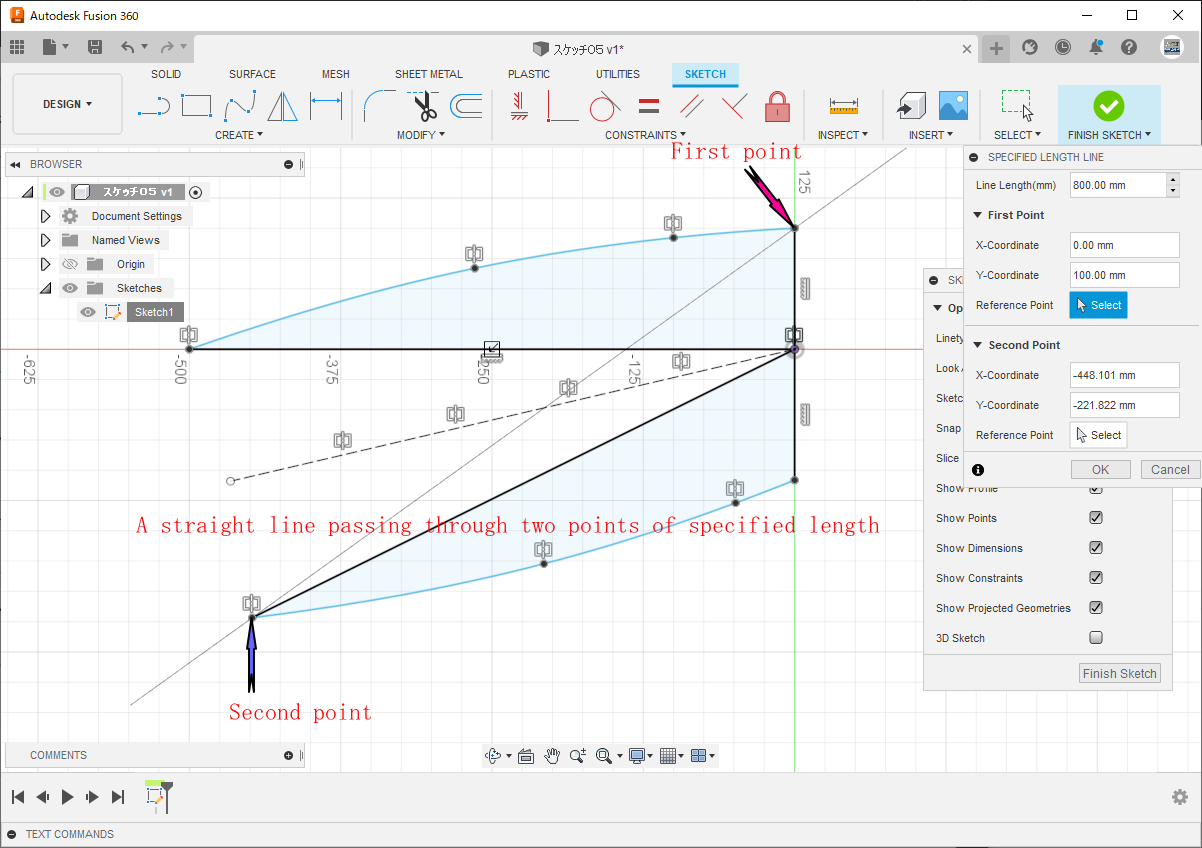This screenshot has width=1202, height=848.
Task: Switch to the UTILITIES tab
Action: coord(618,74)
